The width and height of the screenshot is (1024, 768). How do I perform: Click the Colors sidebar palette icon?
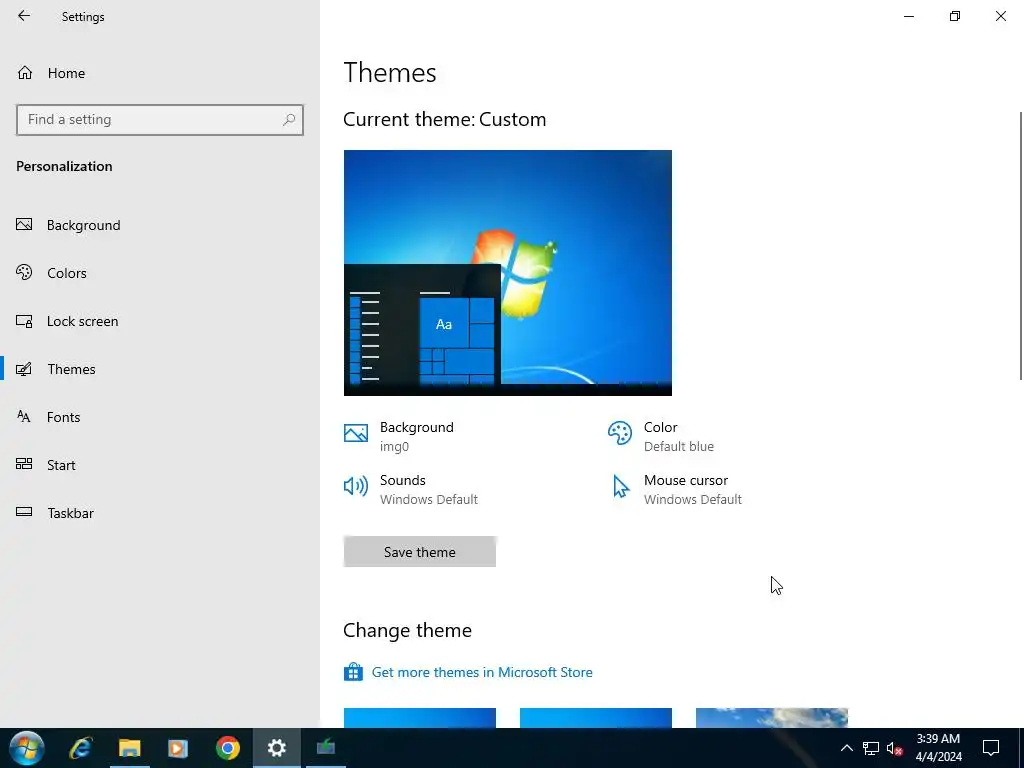pyautogui.click(x=24, y=272)
